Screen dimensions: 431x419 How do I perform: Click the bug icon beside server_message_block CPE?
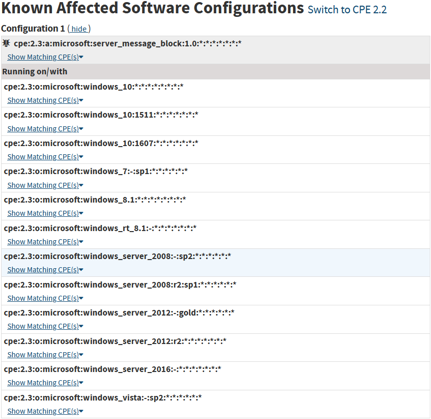pyautogui.click(x=6, y=43)
